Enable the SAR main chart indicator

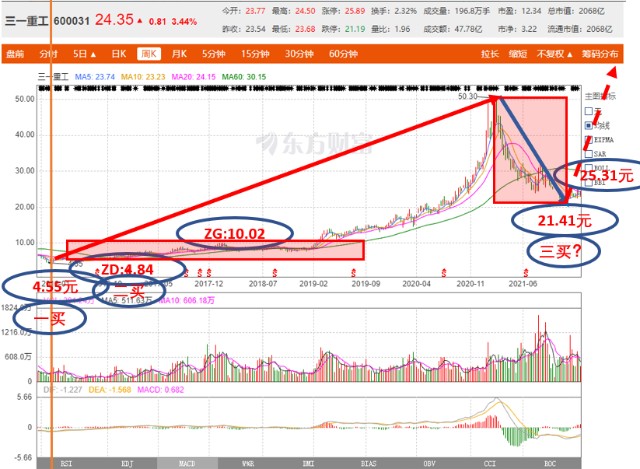pyautogui.click(x=587, y=155)
